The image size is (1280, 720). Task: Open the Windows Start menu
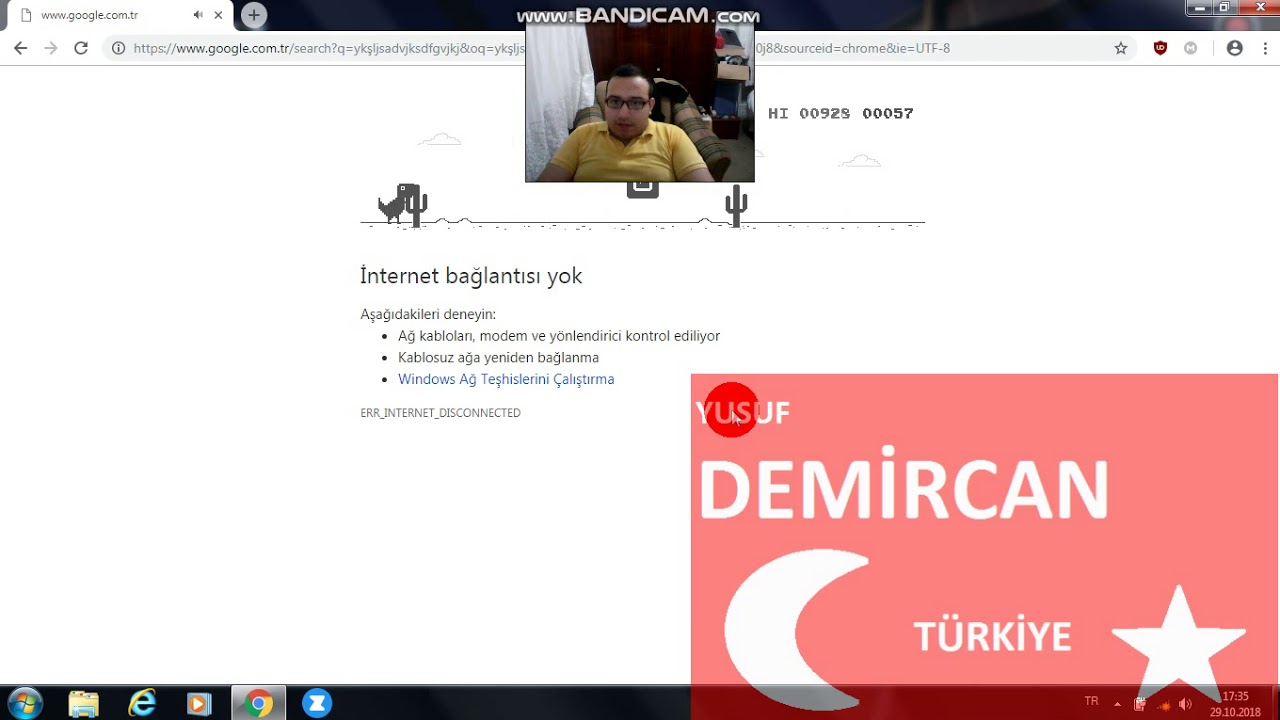[x=25, y=703]
